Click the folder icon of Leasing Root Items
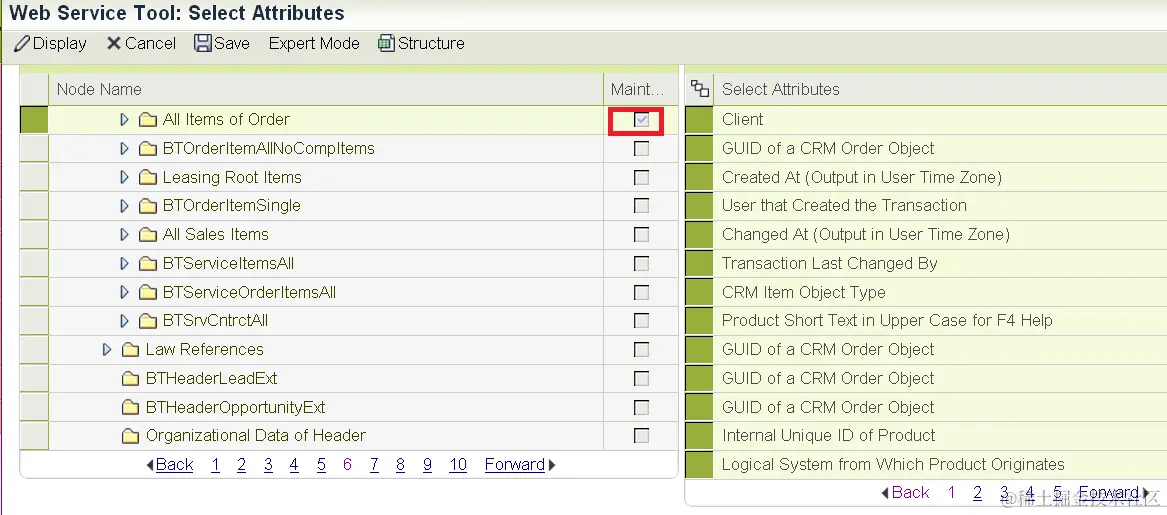This screenshot has width=1167, height=515. point(148,178)
